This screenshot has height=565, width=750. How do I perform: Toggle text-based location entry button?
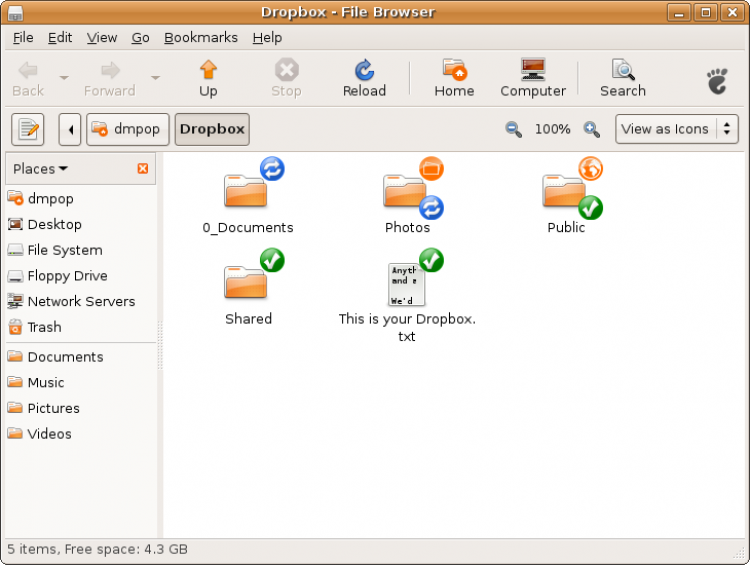pyautogui.click(x=28, y=129)
